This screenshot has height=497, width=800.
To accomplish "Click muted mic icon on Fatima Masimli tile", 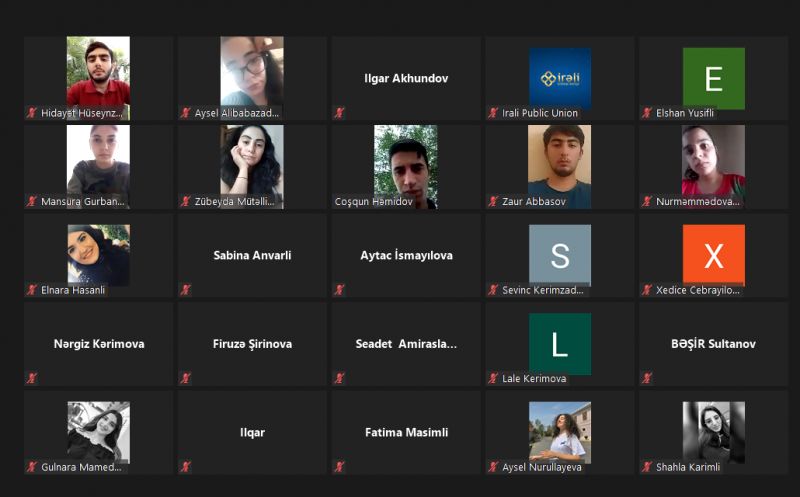I will click(339, 466).
